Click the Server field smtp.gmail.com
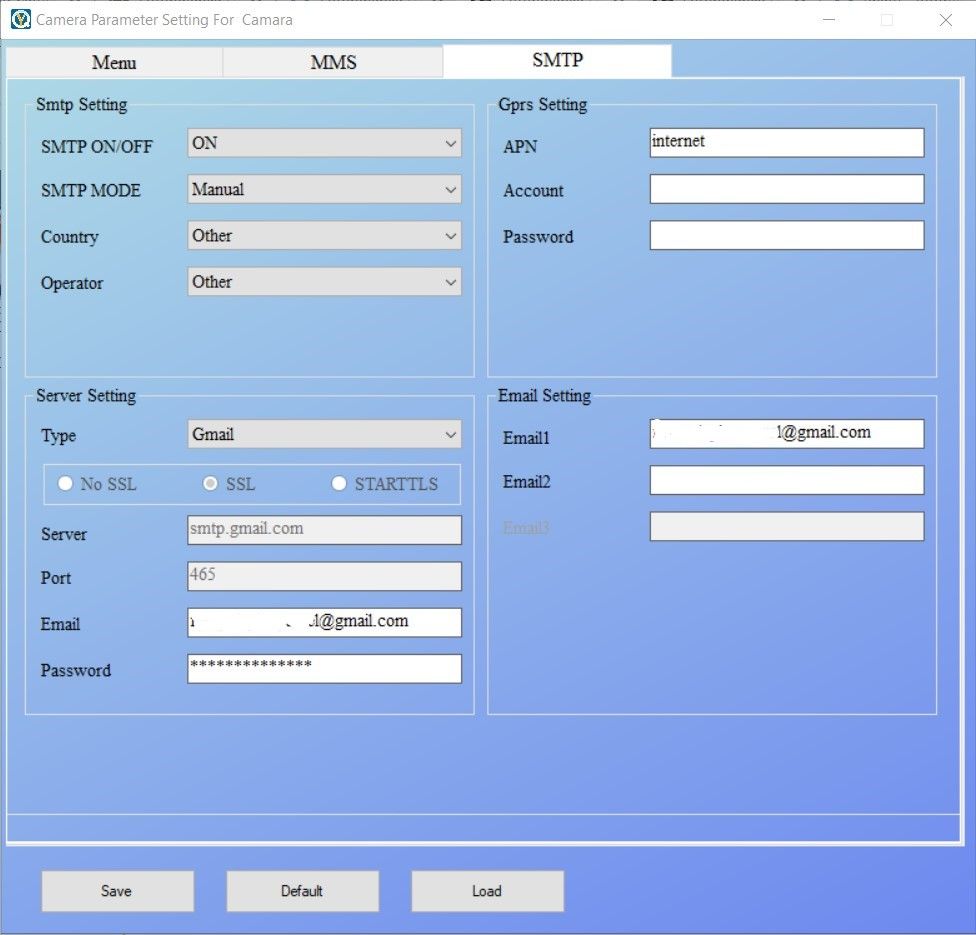976x935 pixels. (x=324, y=530)
